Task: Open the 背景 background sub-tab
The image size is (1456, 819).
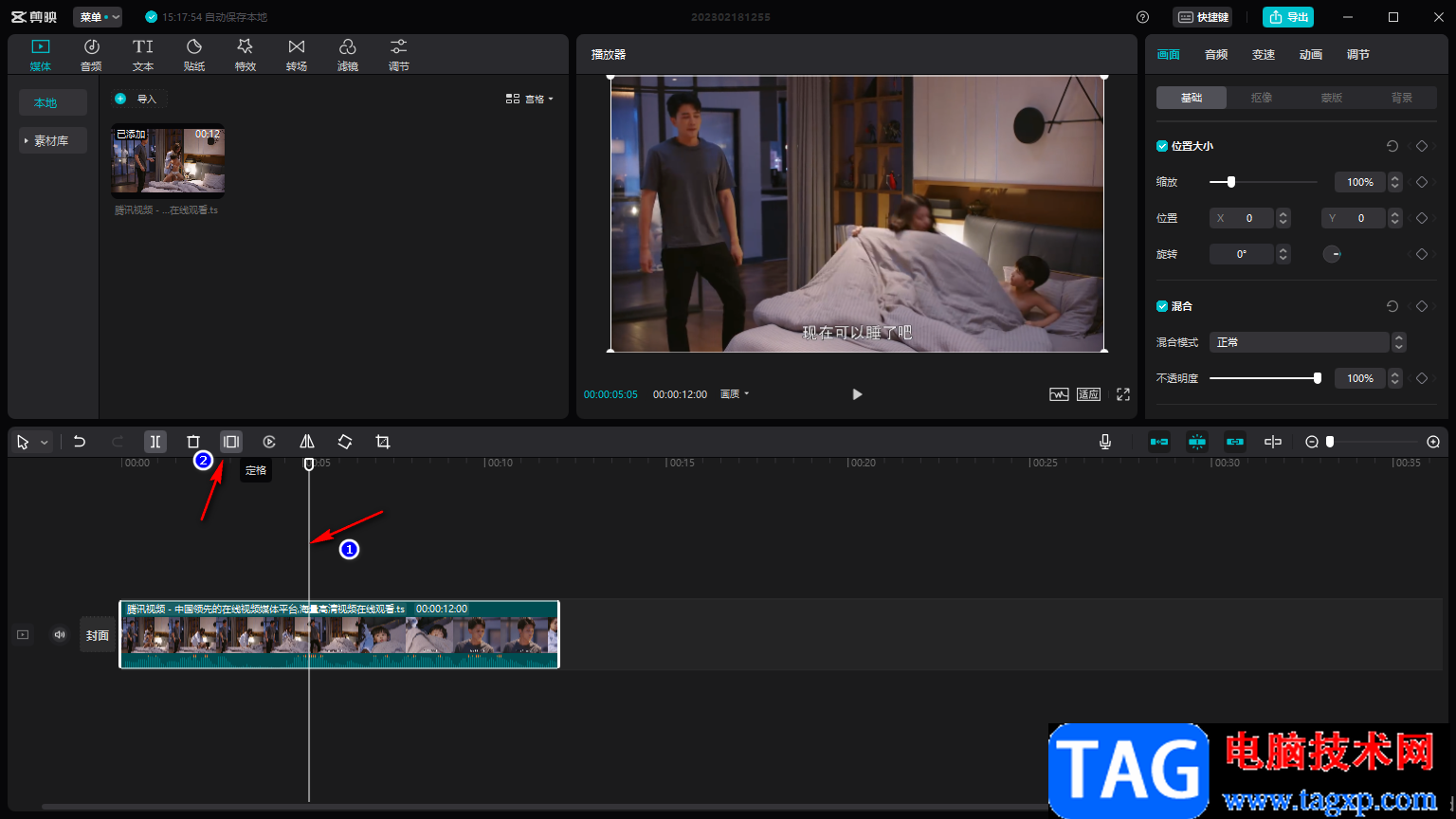Action: 1402,98
